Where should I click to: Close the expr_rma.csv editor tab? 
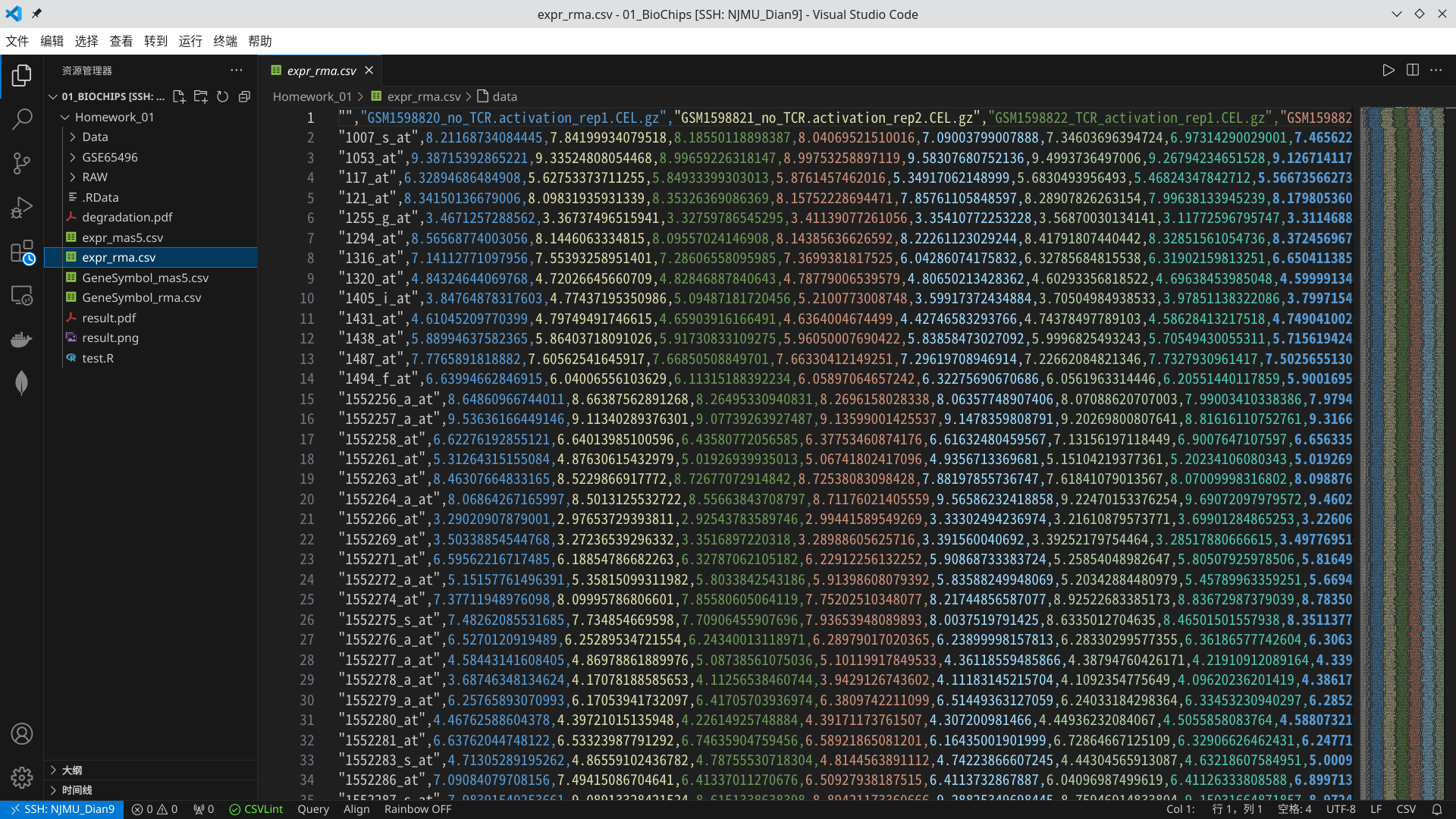tap(369, 70)
